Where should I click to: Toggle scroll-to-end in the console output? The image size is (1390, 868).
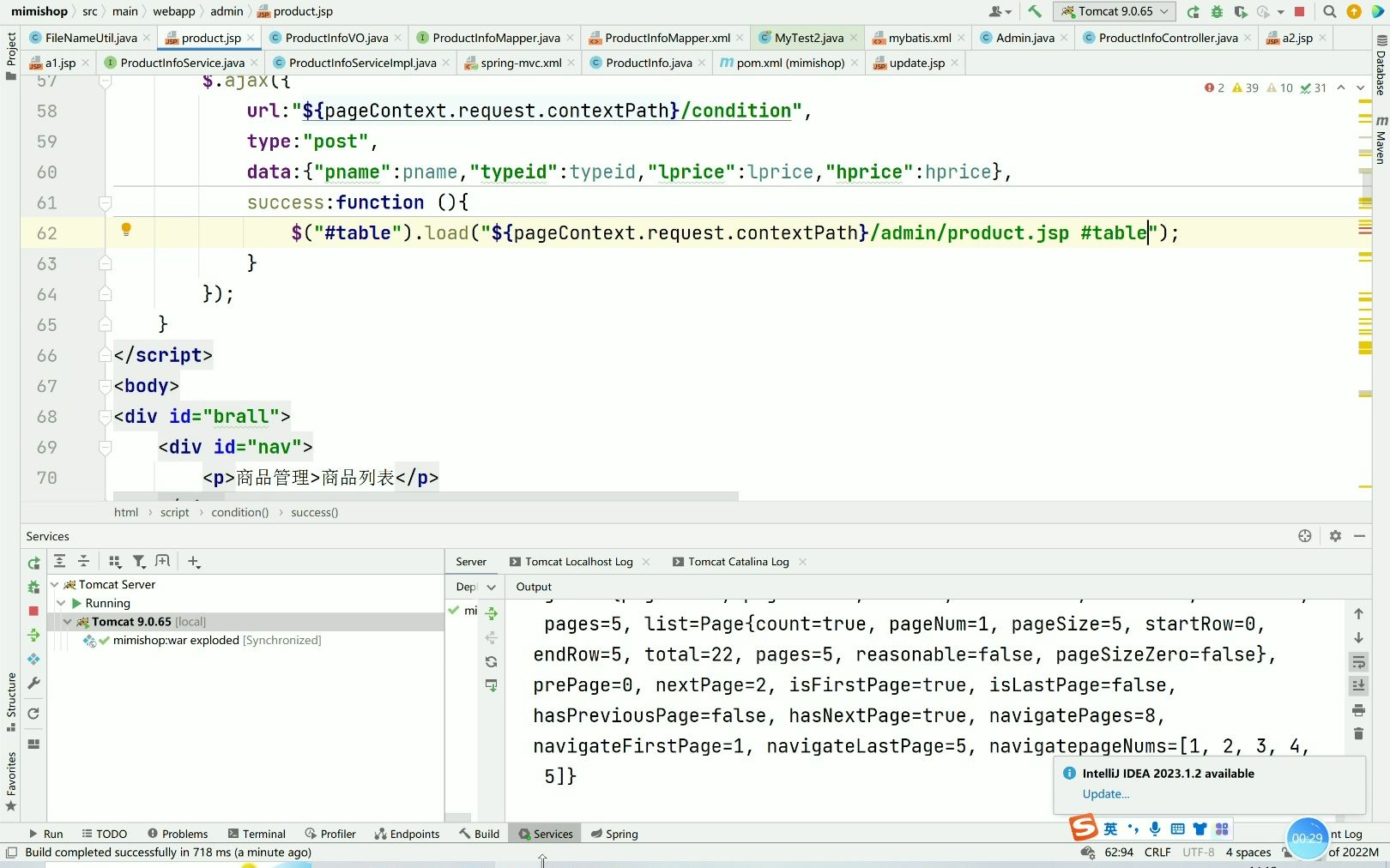(1358, 685)
